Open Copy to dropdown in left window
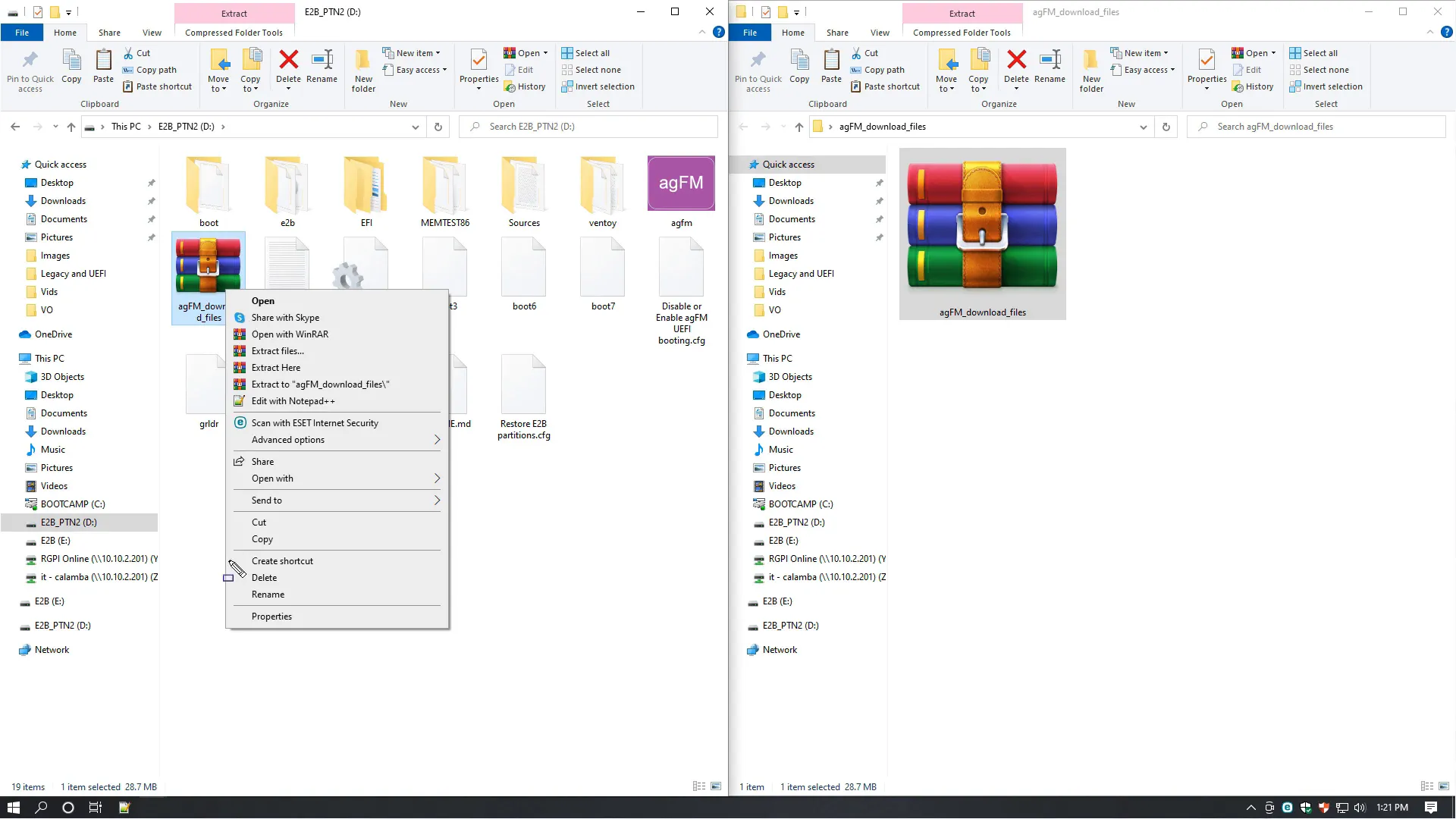Image resolution: width=1456 pixels, height=819 pixels. pos(250,83)
